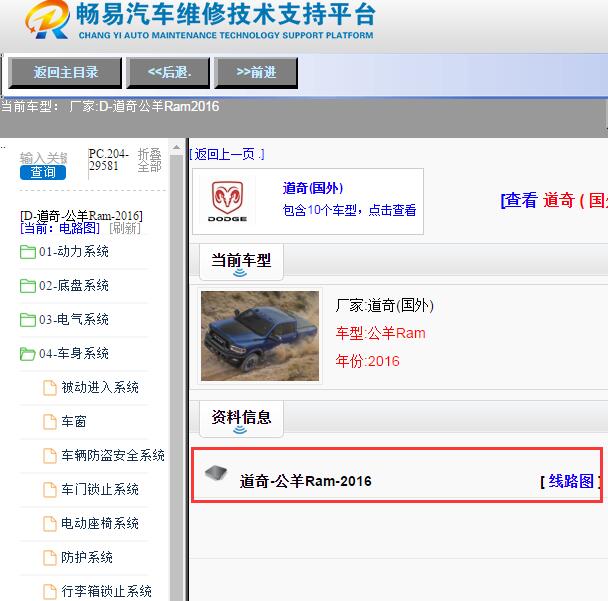Image resolution: width=608 pixels, height=601 pixels.
Task: Click the 行李箱锁止系统 document icon
Action: coord(50,591)
